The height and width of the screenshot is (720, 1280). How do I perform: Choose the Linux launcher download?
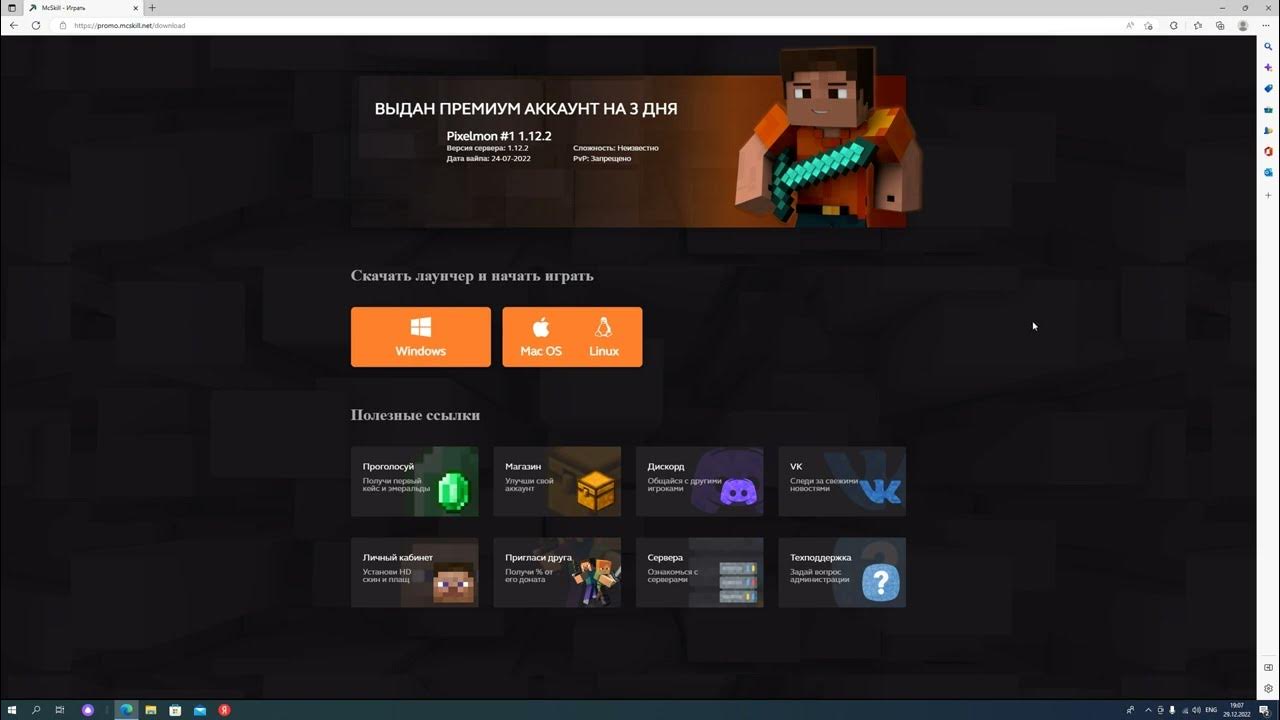click(604, 337)
